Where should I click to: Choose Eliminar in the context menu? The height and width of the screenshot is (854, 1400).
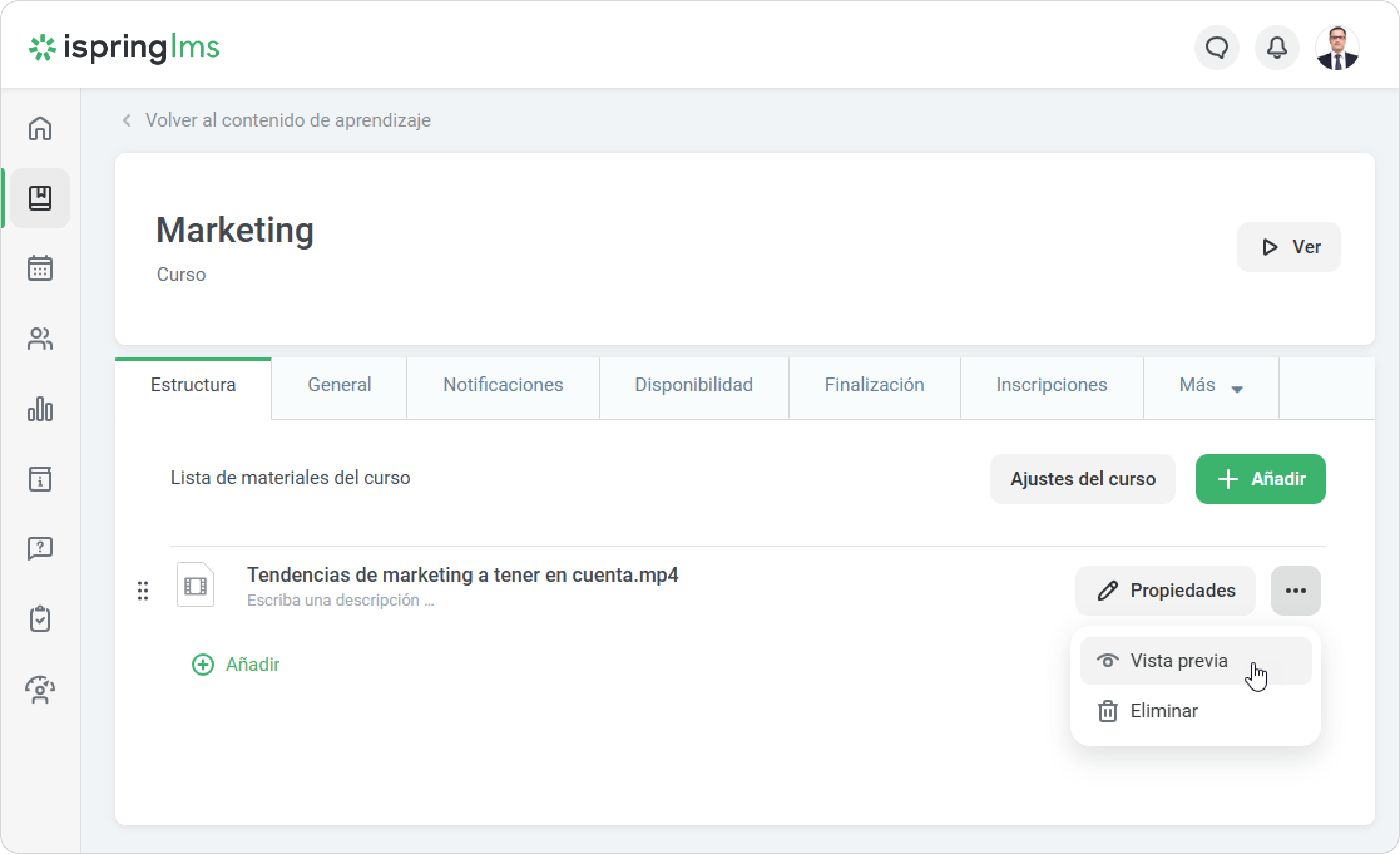tap(1164, 711)
